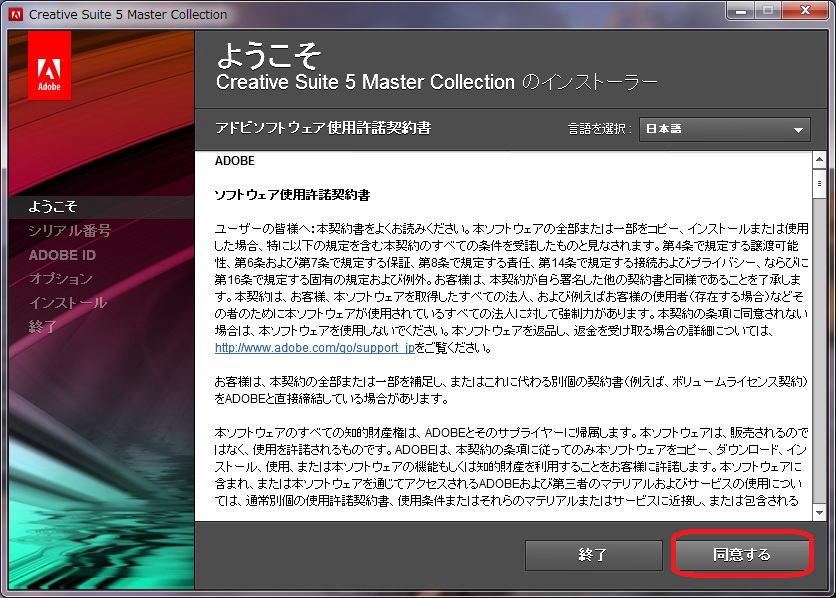
Task: Click the ADOBE heading in license text
Action: 235,161
